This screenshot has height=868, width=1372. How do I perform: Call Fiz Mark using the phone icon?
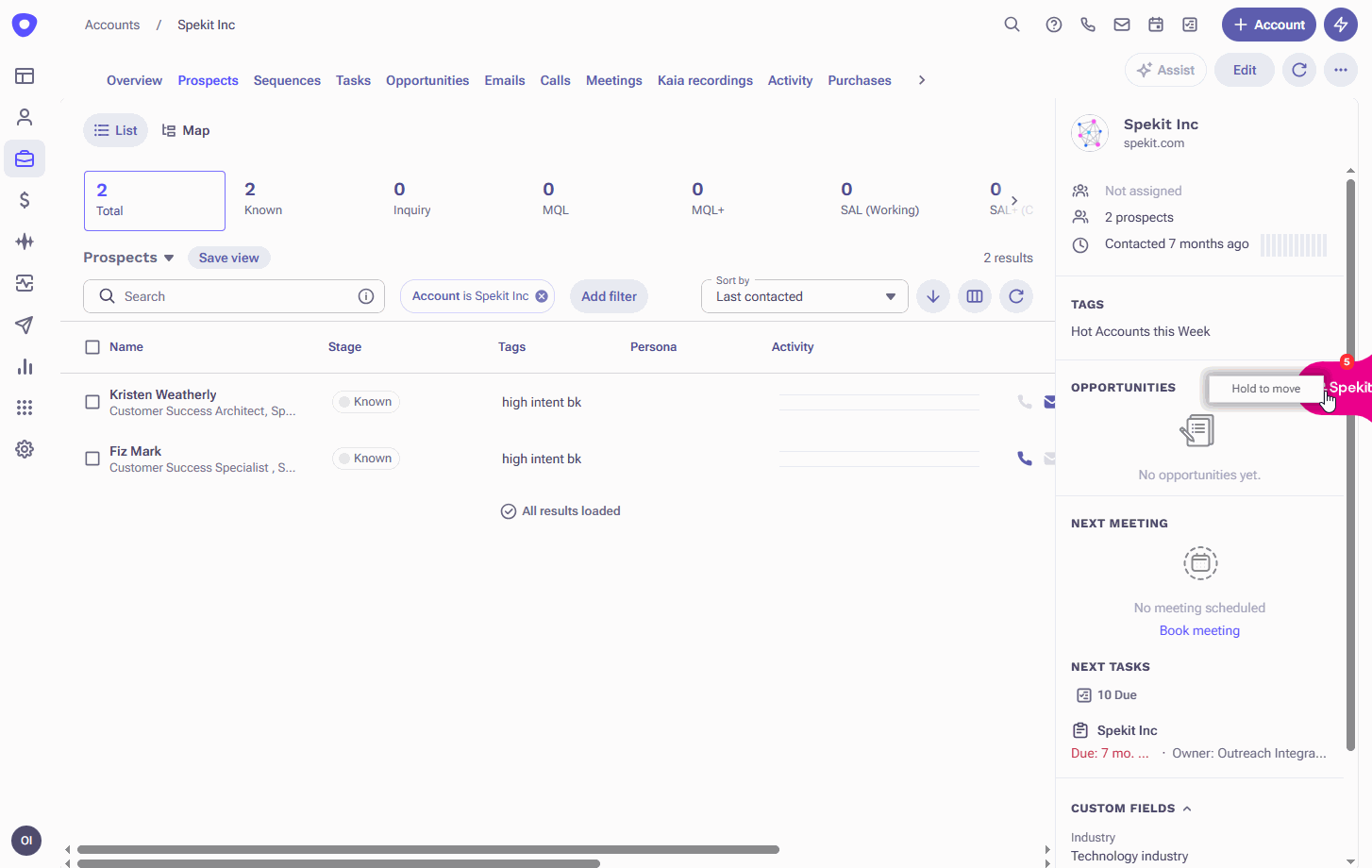click(x=1025, y=459)
